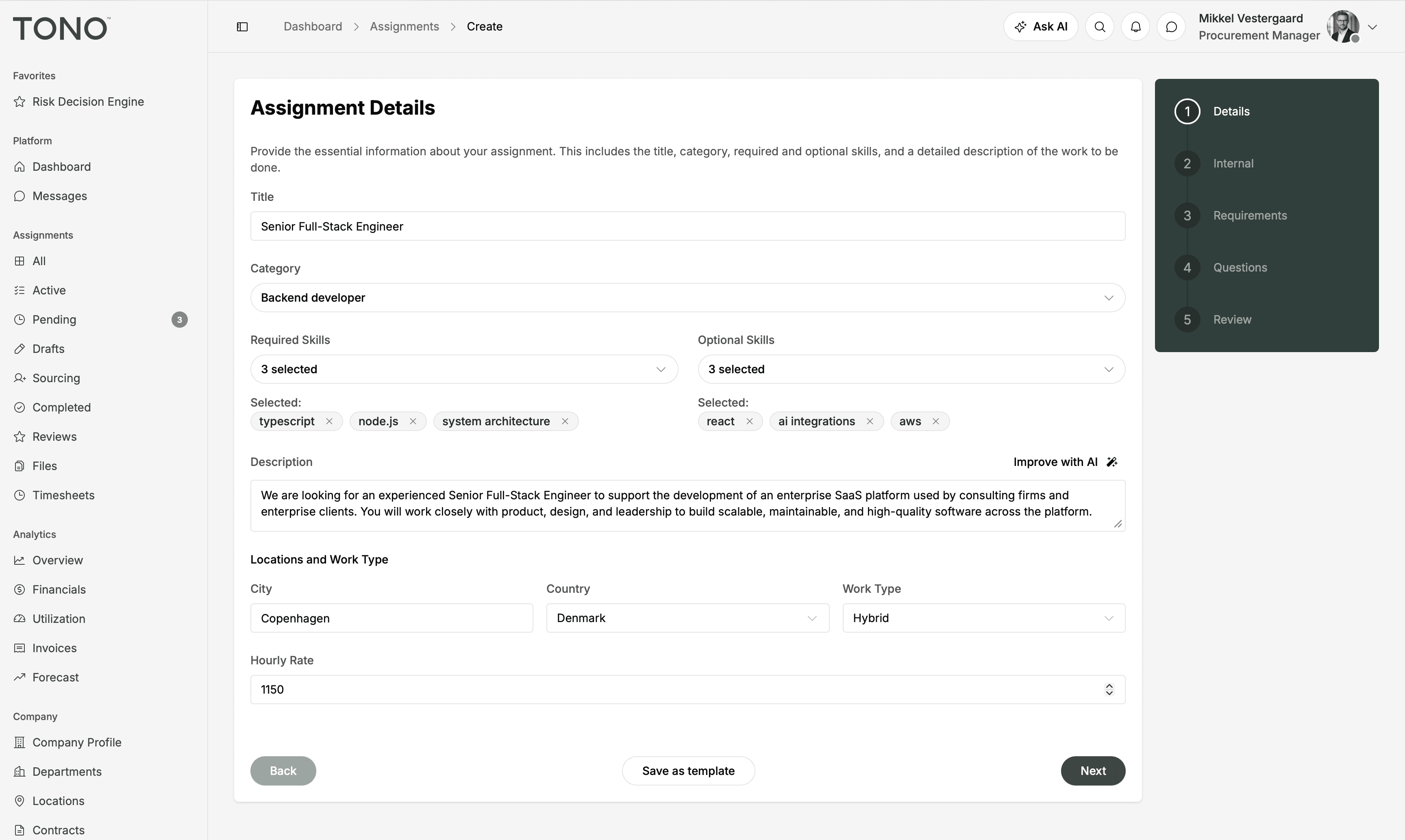Click the Drafts pencil icon
This screenshot has width=1405, height=840.
point(20,349)
